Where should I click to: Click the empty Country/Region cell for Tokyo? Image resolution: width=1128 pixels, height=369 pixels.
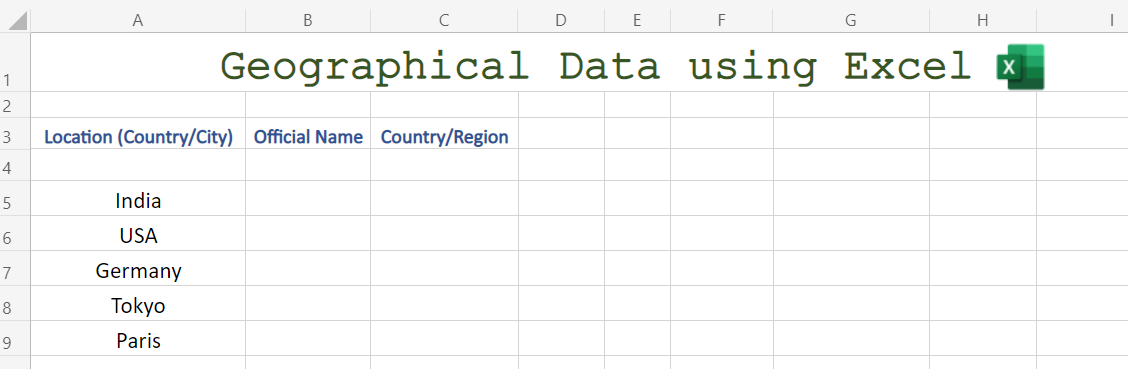[x=445, y=304]
